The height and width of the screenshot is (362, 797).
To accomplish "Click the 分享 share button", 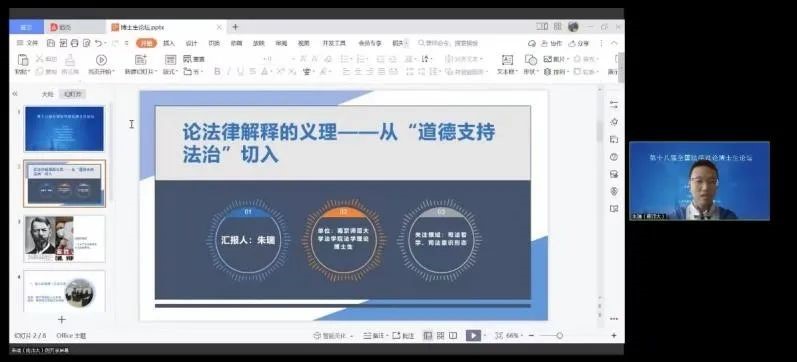I will tap(579, 43).
